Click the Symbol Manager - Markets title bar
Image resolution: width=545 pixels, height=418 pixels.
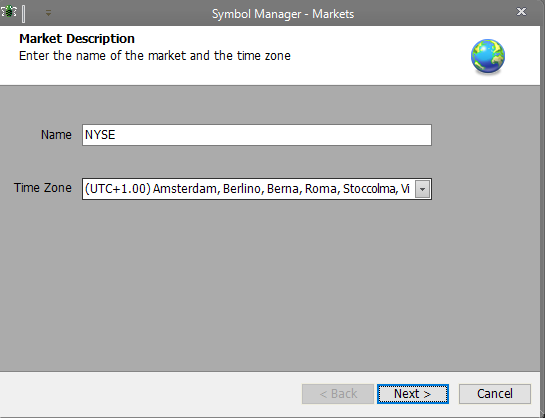pyautogui.click(x=283, y=14)
